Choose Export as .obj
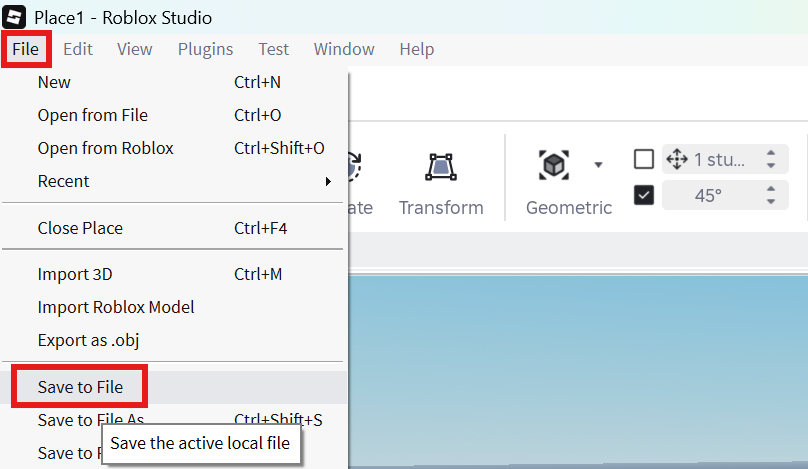The image size is (808, 469). click(88, 340)
